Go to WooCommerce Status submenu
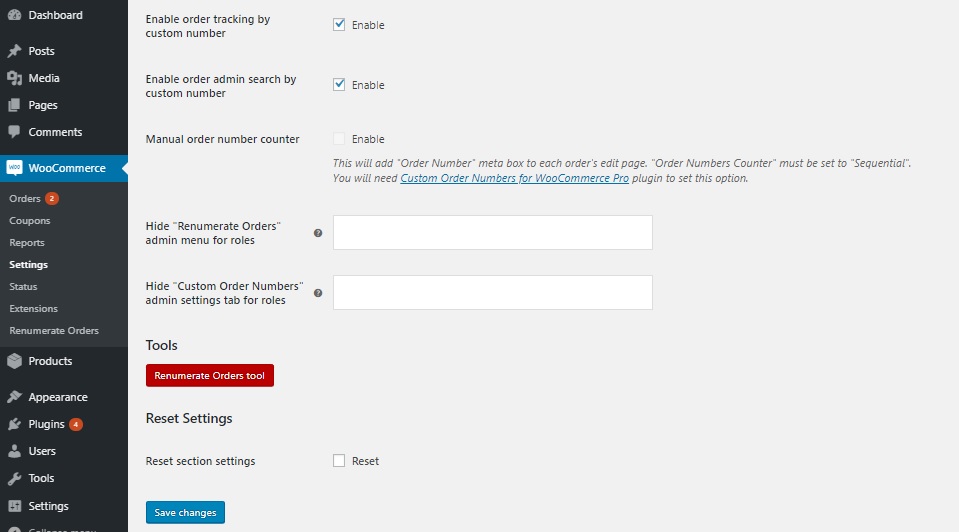Image resolution: width=959 pixels, height=532 pixels. [23, 286]
